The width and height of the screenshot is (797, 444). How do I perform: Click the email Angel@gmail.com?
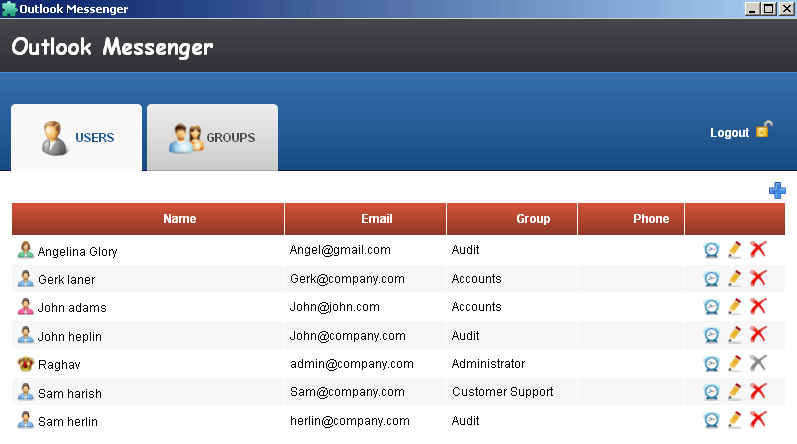340,250
